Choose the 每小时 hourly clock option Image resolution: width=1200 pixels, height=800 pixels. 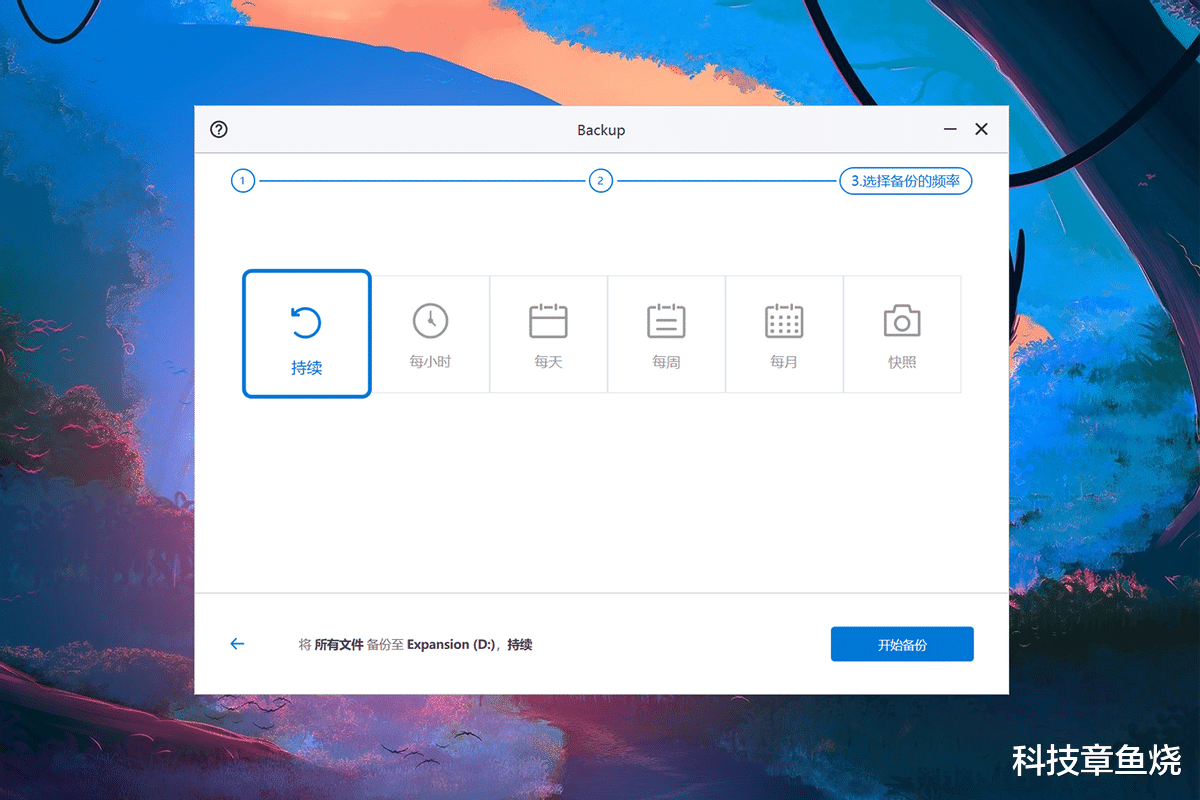431,334
